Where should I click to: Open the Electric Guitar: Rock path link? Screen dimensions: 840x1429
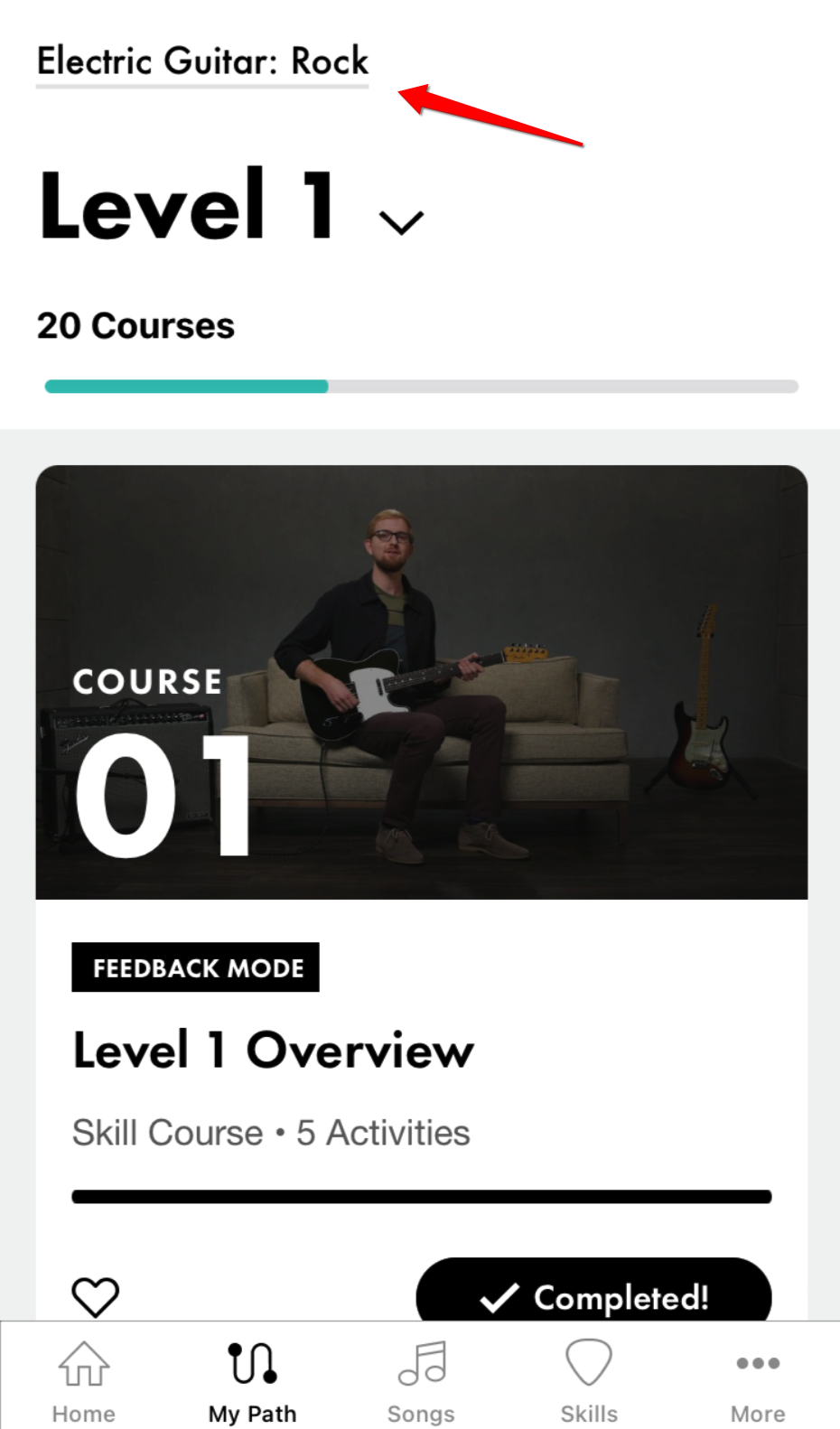pyautogui.click(x=202, y=61)
